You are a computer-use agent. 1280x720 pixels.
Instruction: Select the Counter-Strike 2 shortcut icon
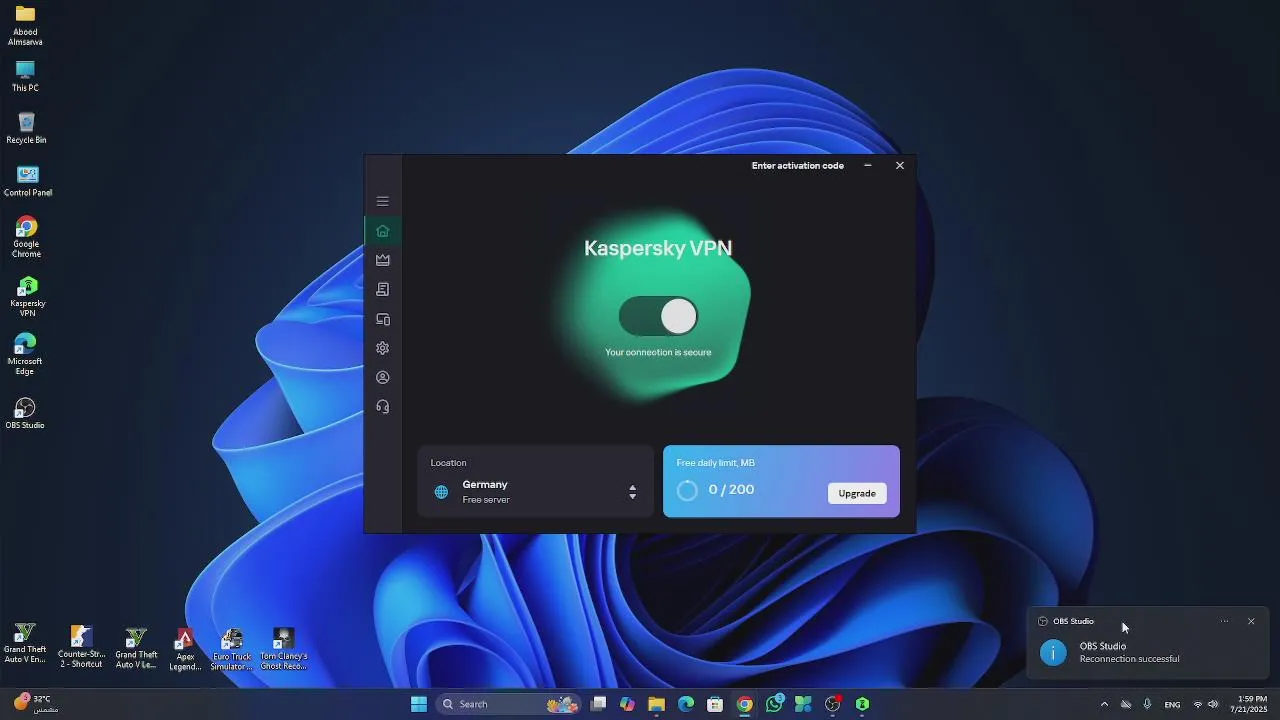(x=81, y=647)
